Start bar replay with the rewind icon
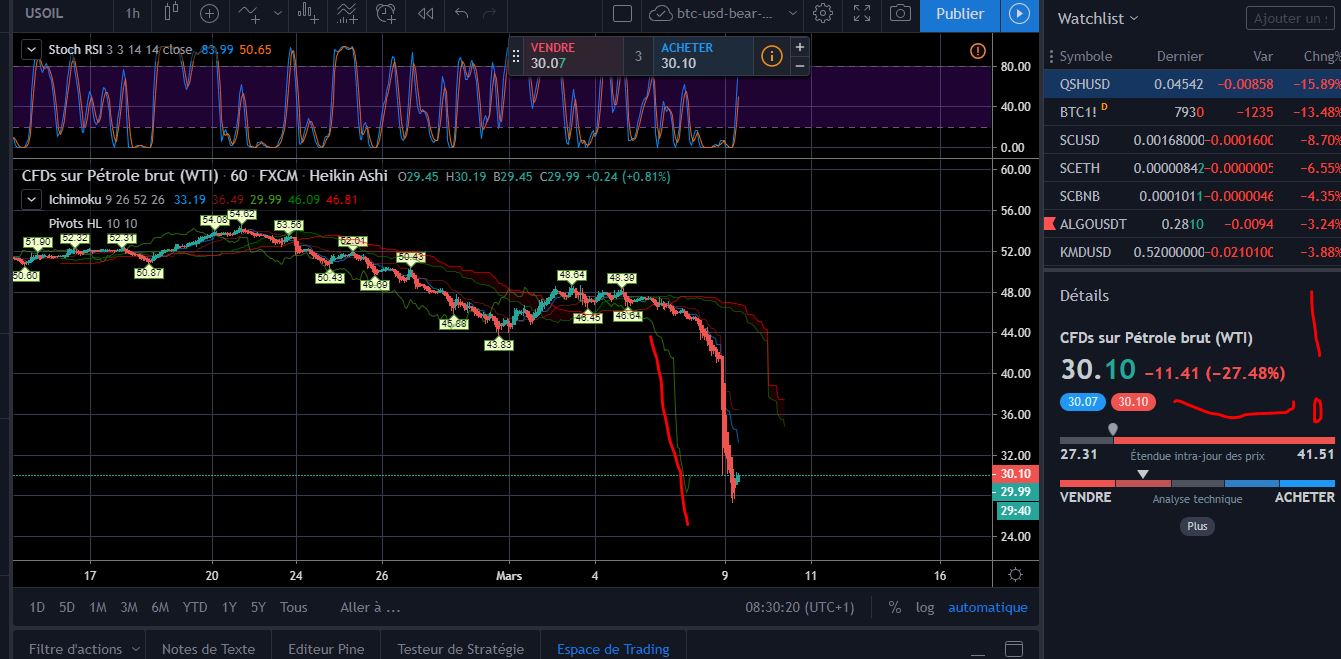Screen dimensions: 1341x659 click(426, 14)
